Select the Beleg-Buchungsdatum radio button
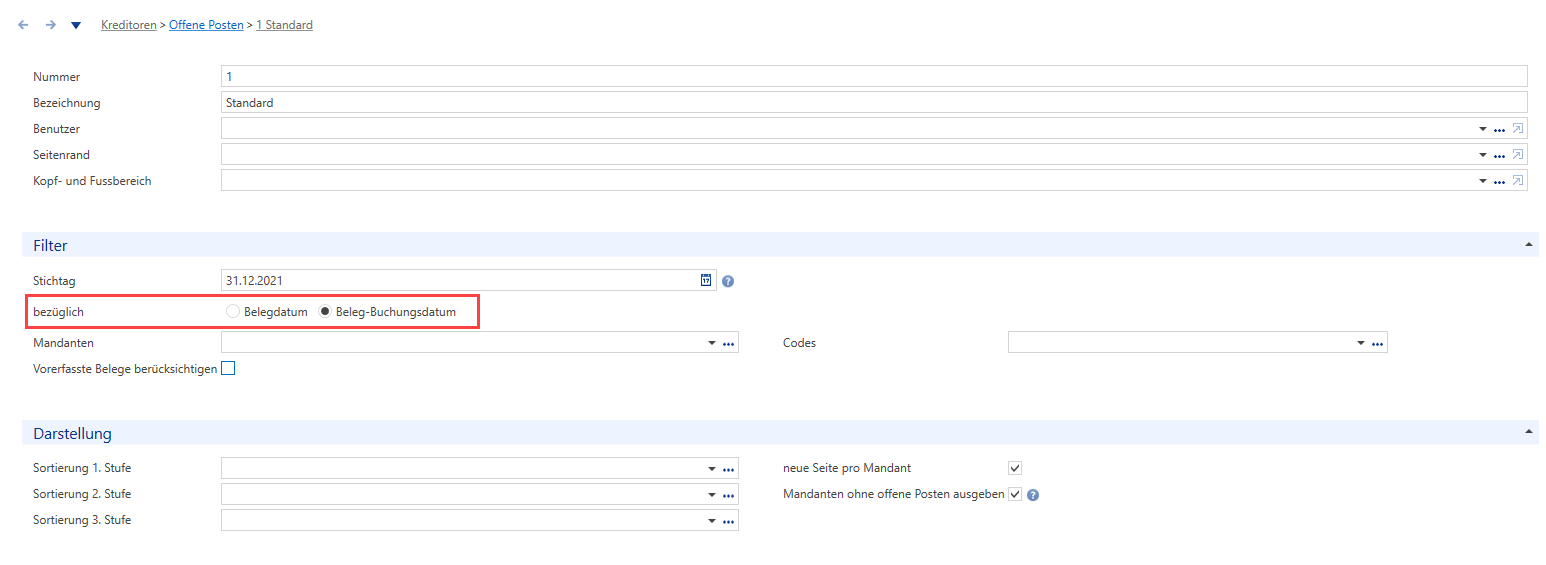1546x565 pixels. 325,311
